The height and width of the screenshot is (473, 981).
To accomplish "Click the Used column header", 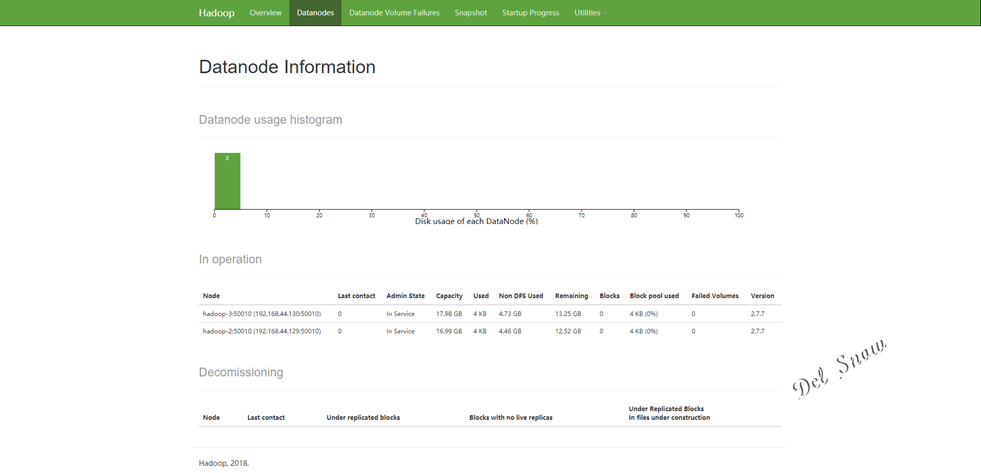I will click(481, 296).
